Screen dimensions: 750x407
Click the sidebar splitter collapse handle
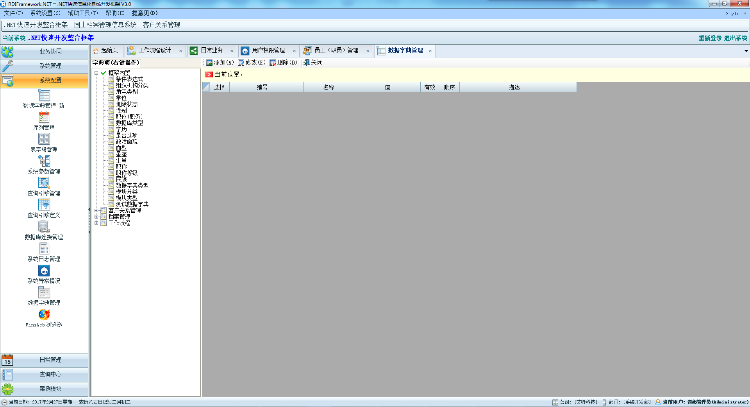coord(89,221)
